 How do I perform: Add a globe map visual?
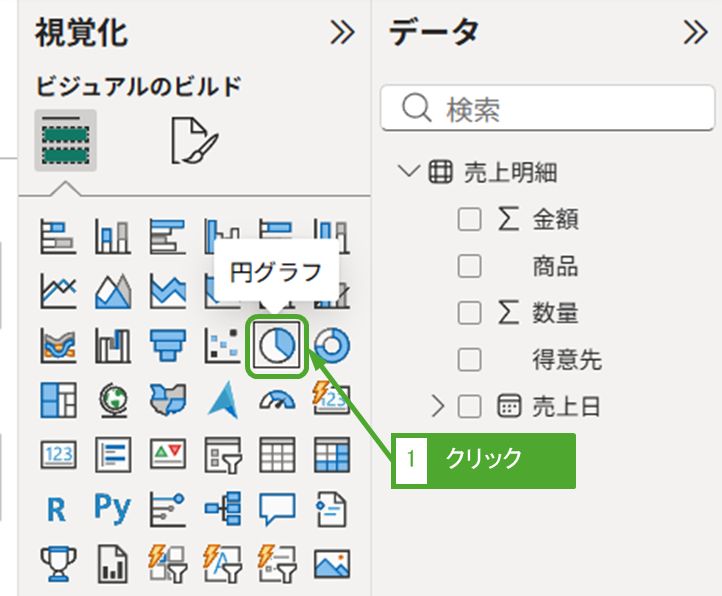(x=113, y=399)
